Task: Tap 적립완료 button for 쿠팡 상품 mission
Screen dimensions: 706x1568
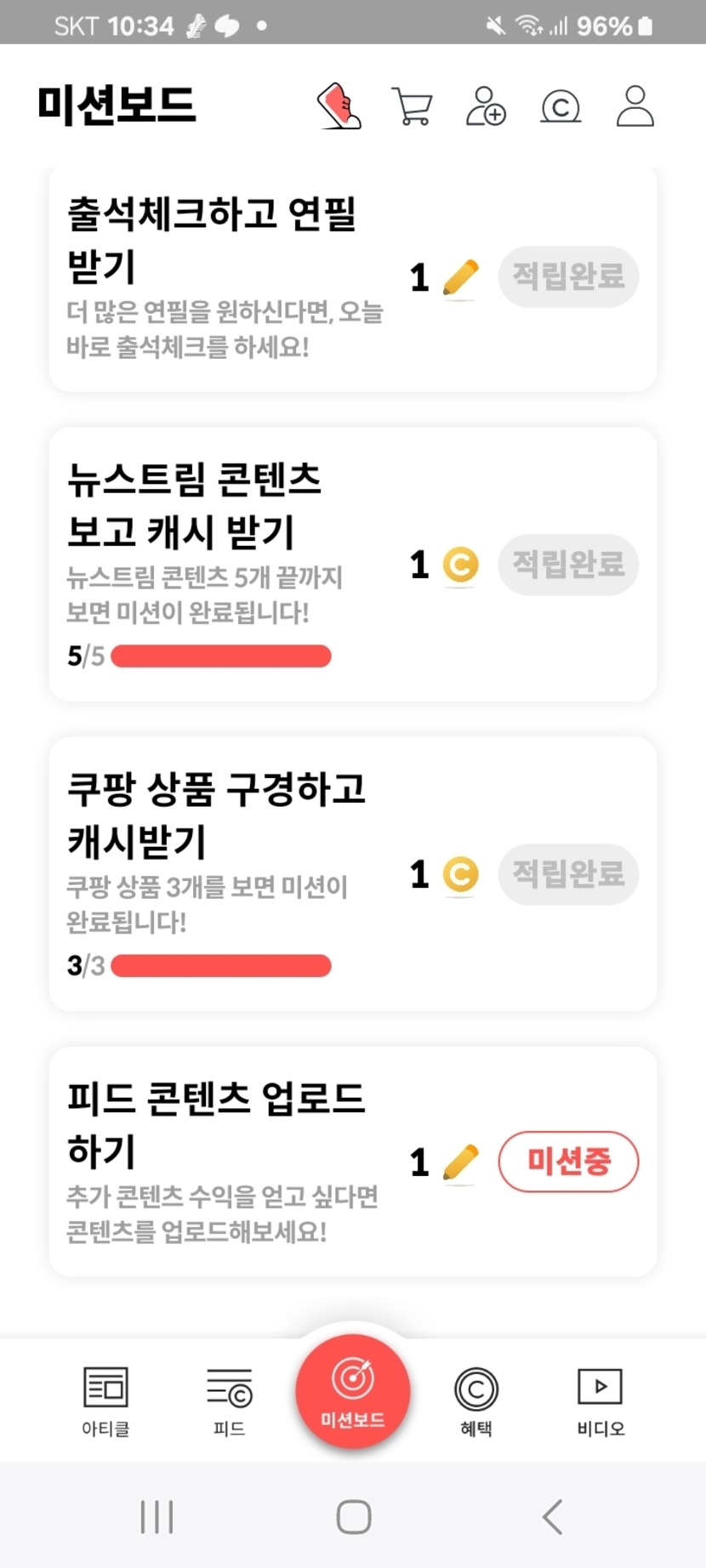Action: (x=568, y=874)
